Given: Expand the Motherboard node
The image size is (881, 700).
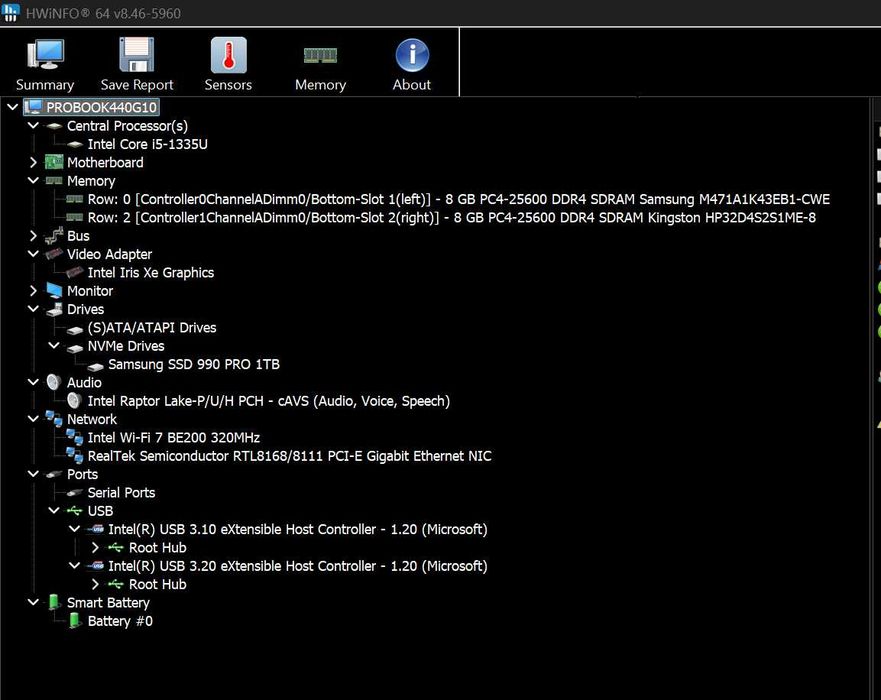Looking at the screenshot, I should pos(33,162).
